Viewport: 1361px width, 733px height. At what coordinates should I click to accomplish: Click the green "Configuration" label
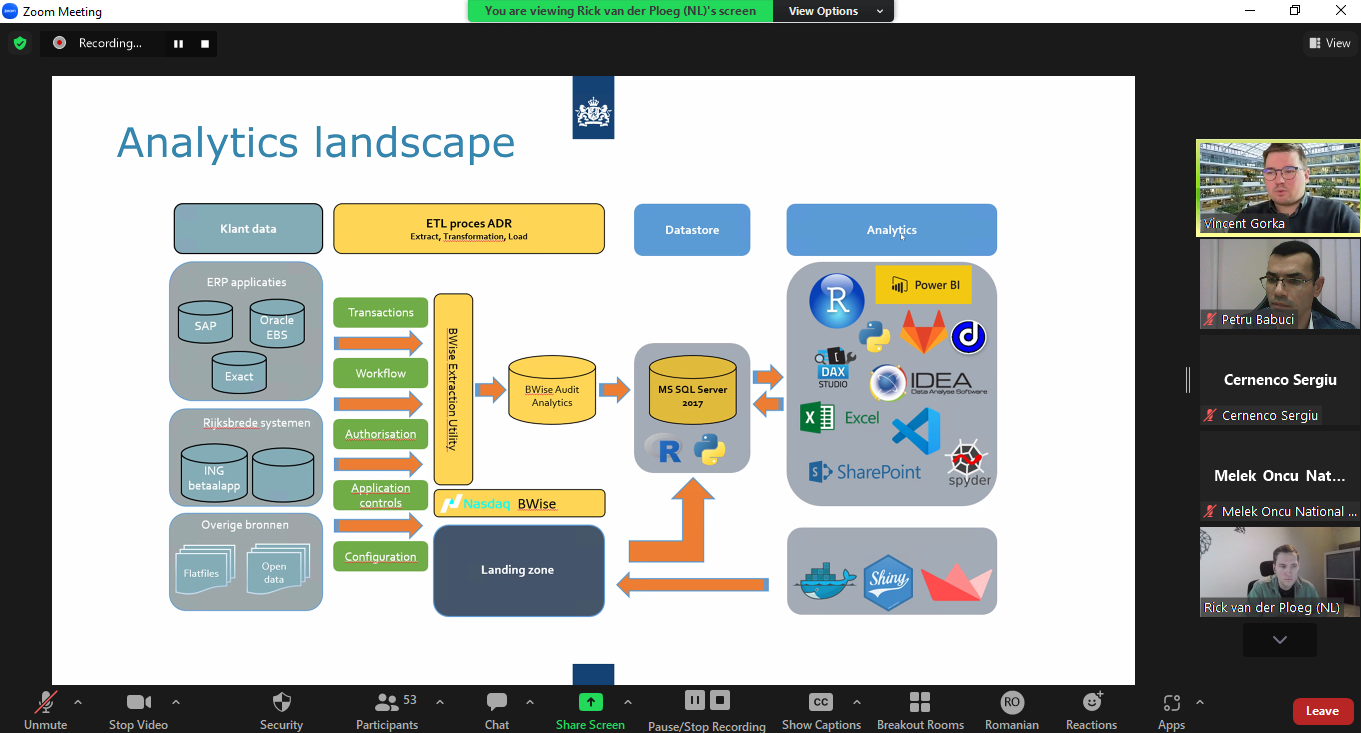click(x=381, y=557)
